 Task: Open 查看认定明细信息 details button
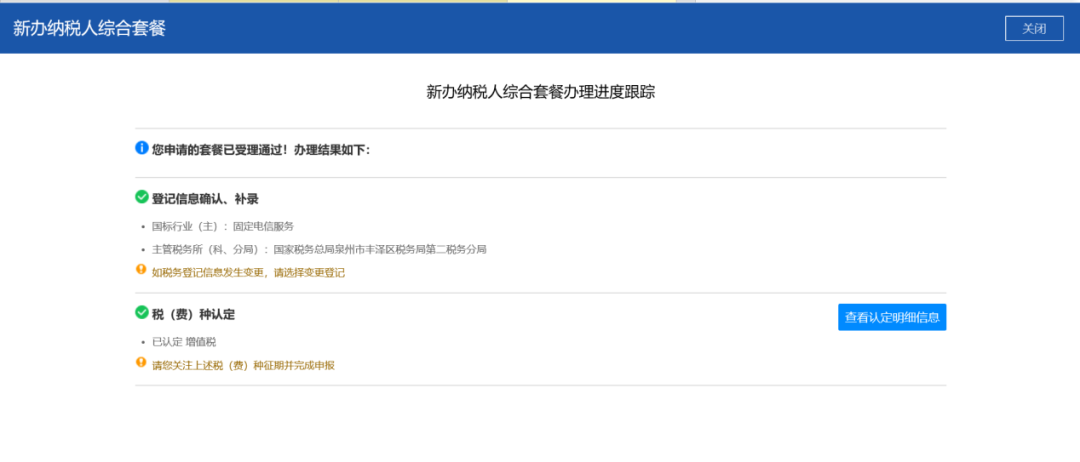pyautogui.click(x=892, y=317)
